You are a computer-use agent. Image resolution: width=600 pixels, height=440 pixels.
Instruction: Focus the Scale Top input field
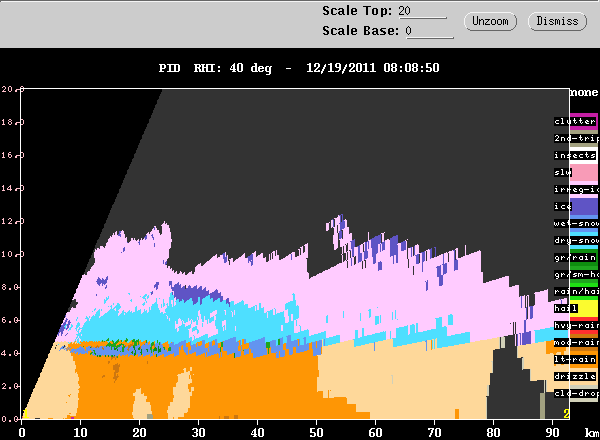422,11
